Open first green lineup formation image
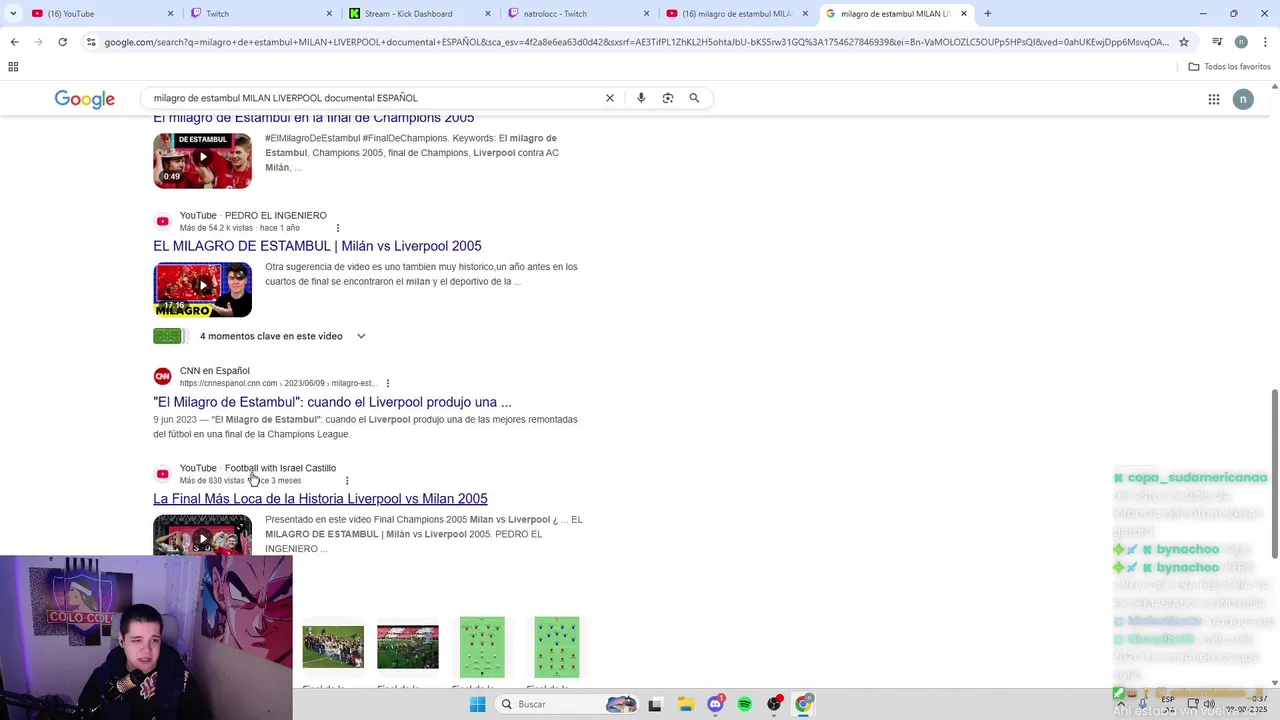Screen dimensions: 1280x720 482,647
